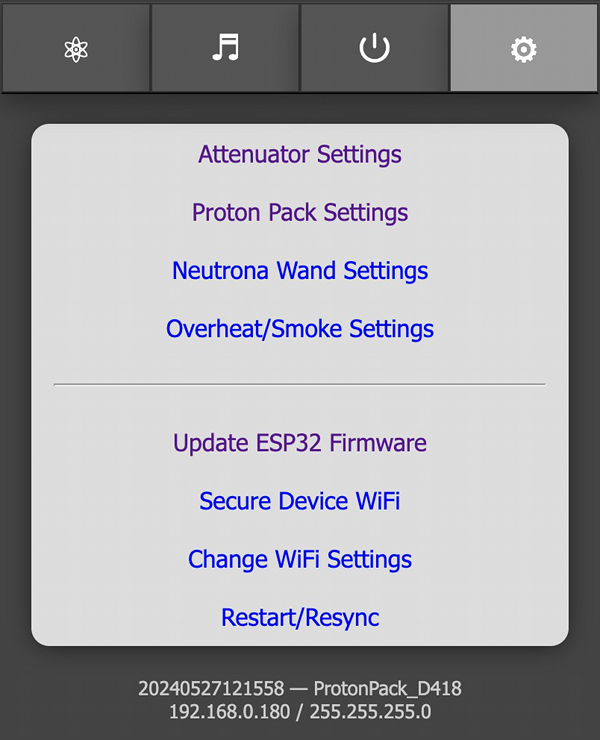
Task: Click the build timestamp 20240527121558
Action: pyautogui.click(x=209, y=689)
